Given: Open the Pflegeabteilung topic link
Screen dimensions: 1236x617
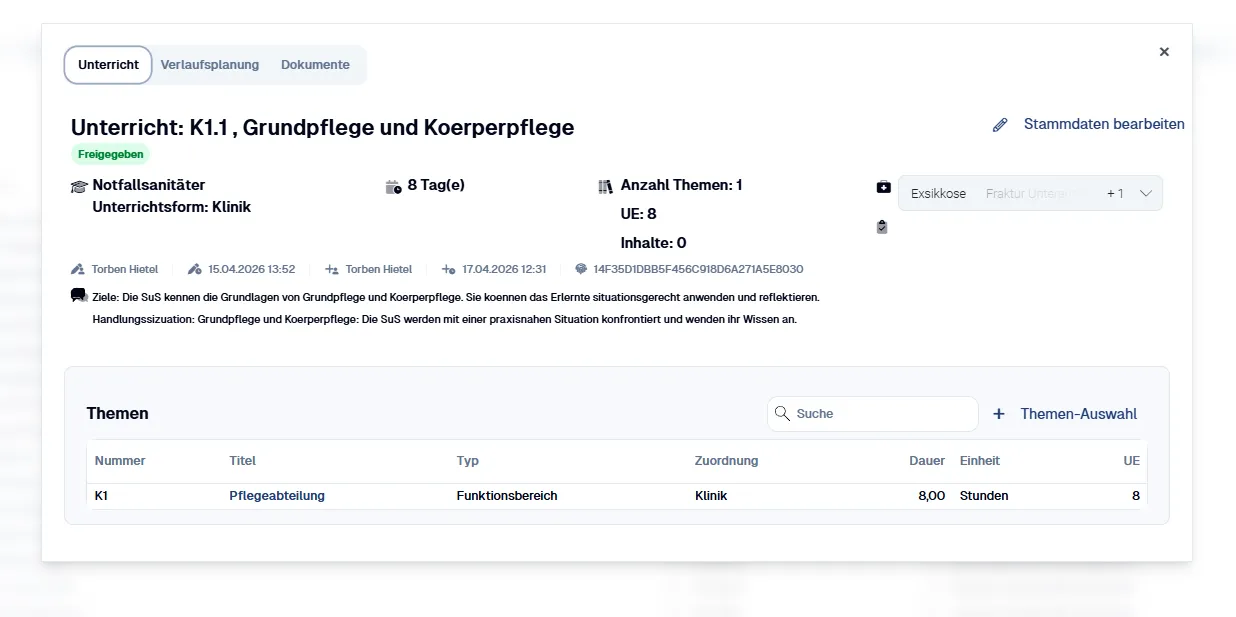Looking at the screenshot, I should point(277,495).
